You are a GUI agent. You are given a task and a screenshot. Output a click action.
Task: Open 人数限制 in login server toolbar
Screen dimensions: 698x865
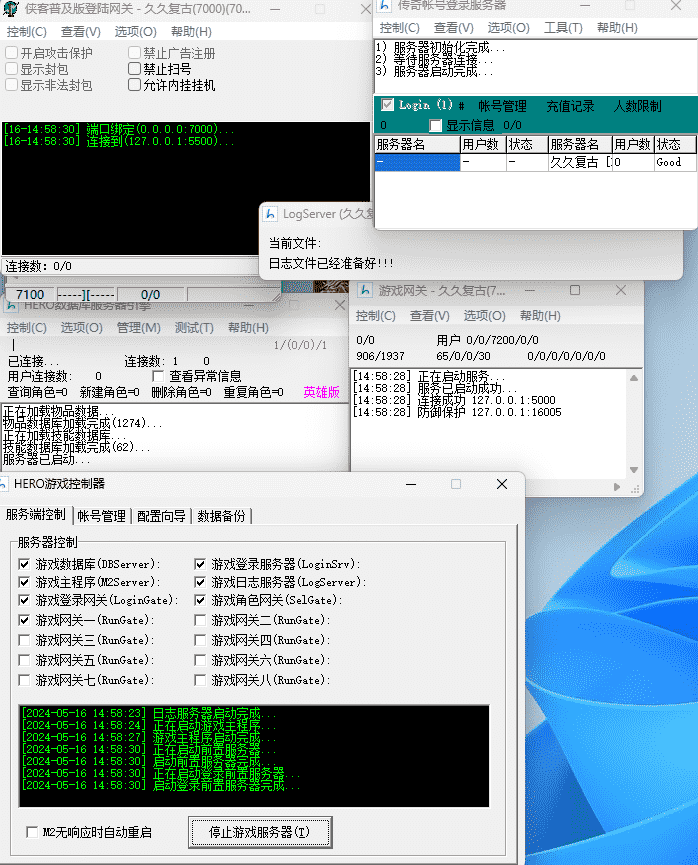click(637, 106)
